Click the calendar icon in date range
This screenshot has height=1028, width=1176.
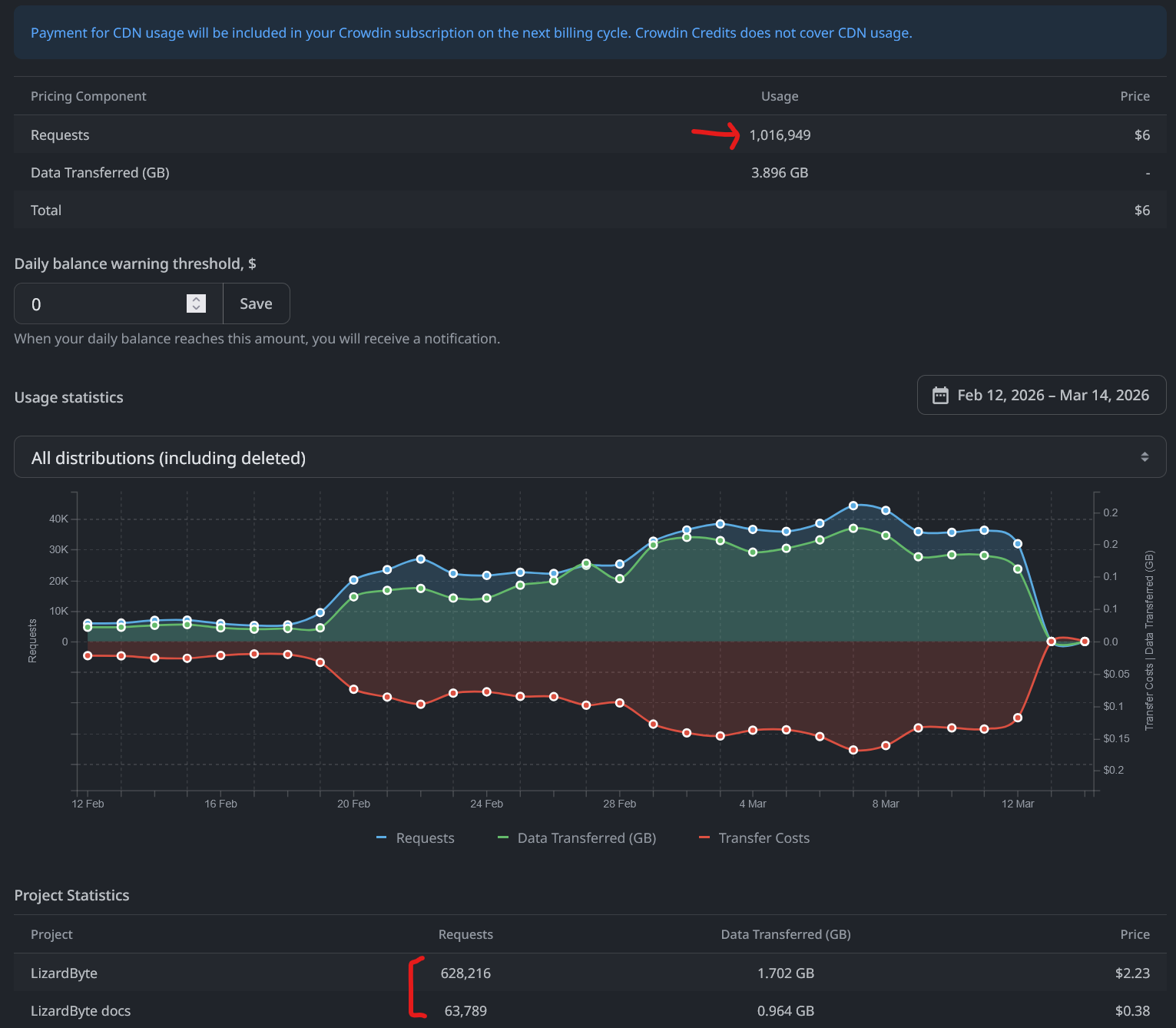pyautogui.click(x=940, y=396)
